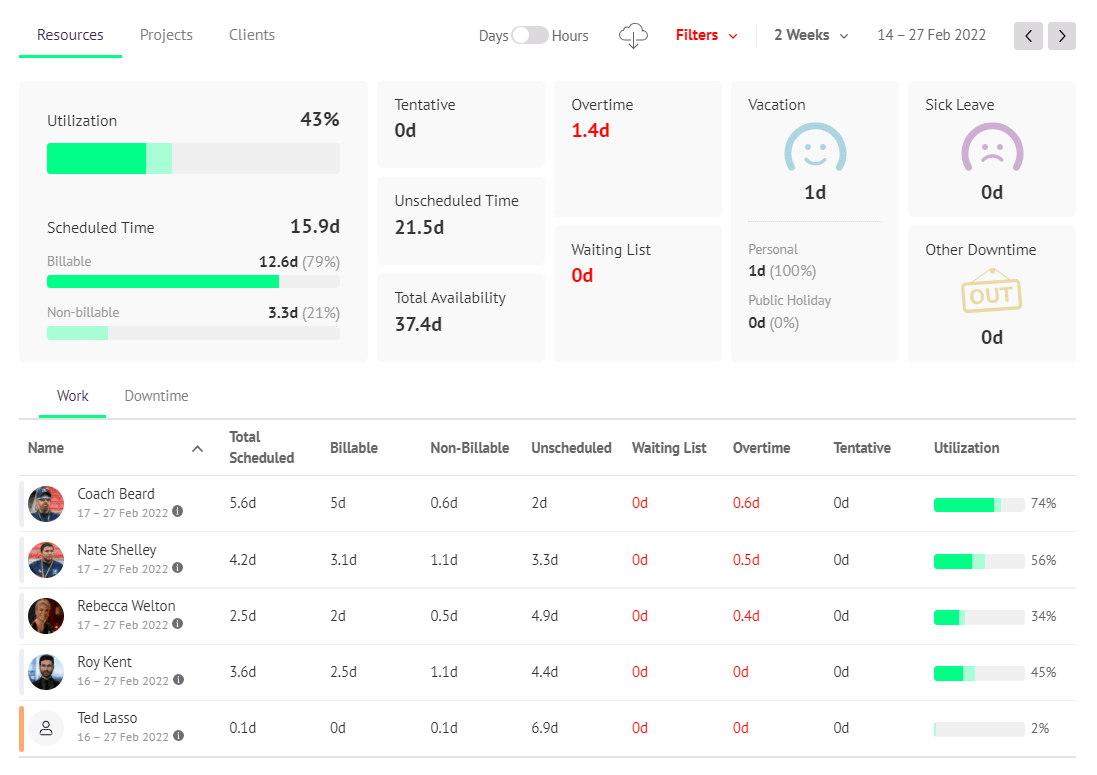
Task: Click the info icon next to Ted Lasso
Action: point(178,737)
